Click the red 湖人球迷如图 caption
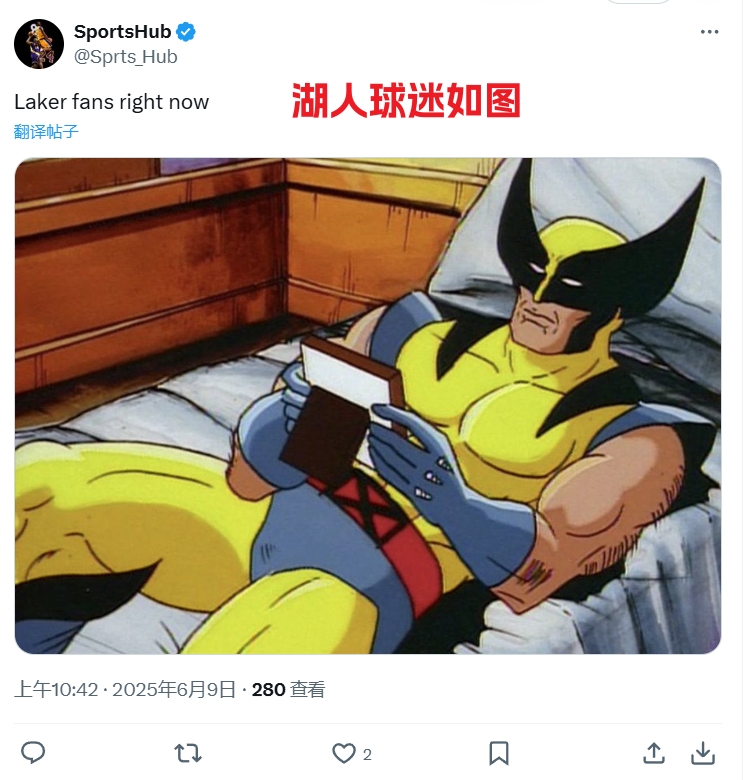 [406, 100]
